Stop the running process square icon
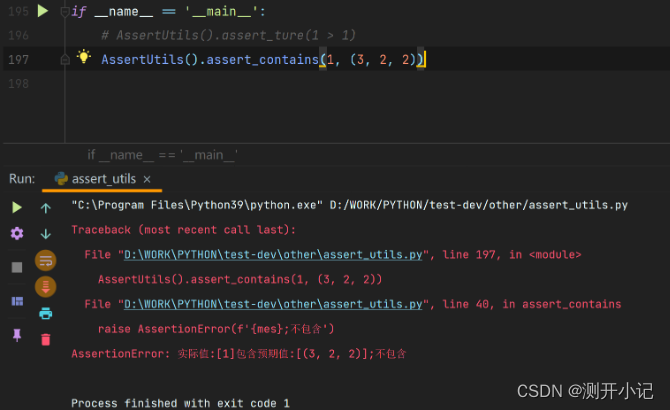The height and width of the screenshot is (410, 670). pyautogui.click(x=17, y=267)
